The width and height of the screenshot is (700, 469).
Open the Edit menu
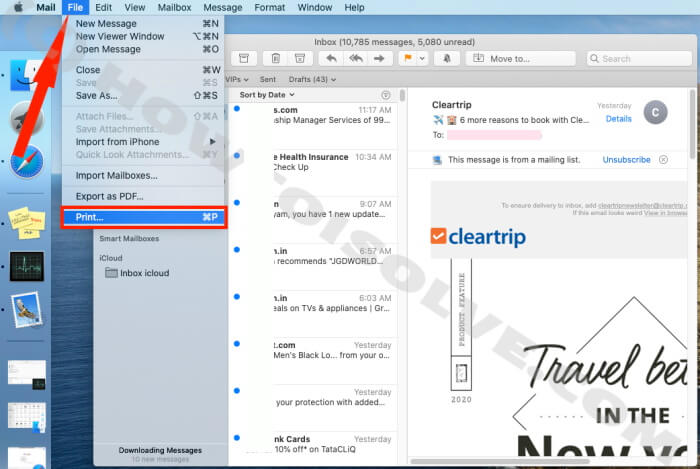[x=103, y=8]
